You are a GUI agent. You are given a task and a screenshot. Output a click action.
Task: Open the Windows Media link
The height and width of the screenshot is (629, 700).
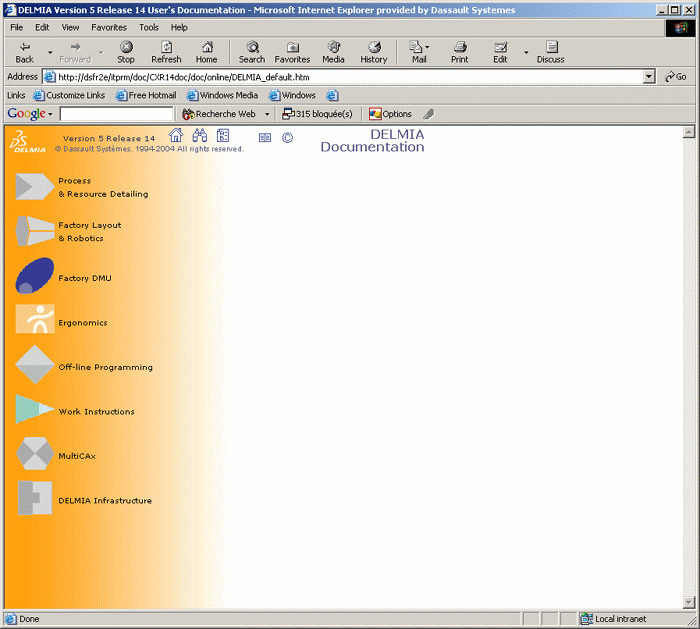(x=222, y=95)
